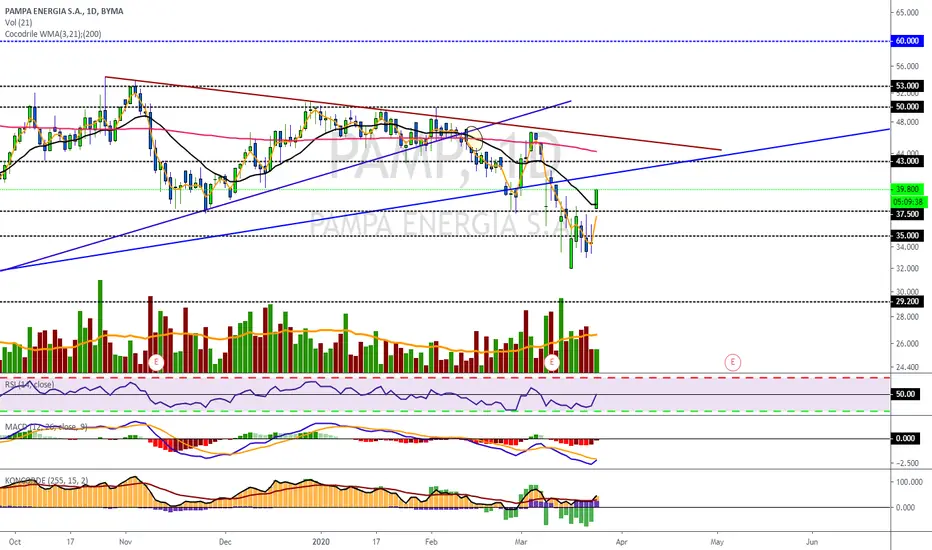This screenshot has height=550, width=932.
Task: Select the 37.500 support line label
Action: click(908, 214)
